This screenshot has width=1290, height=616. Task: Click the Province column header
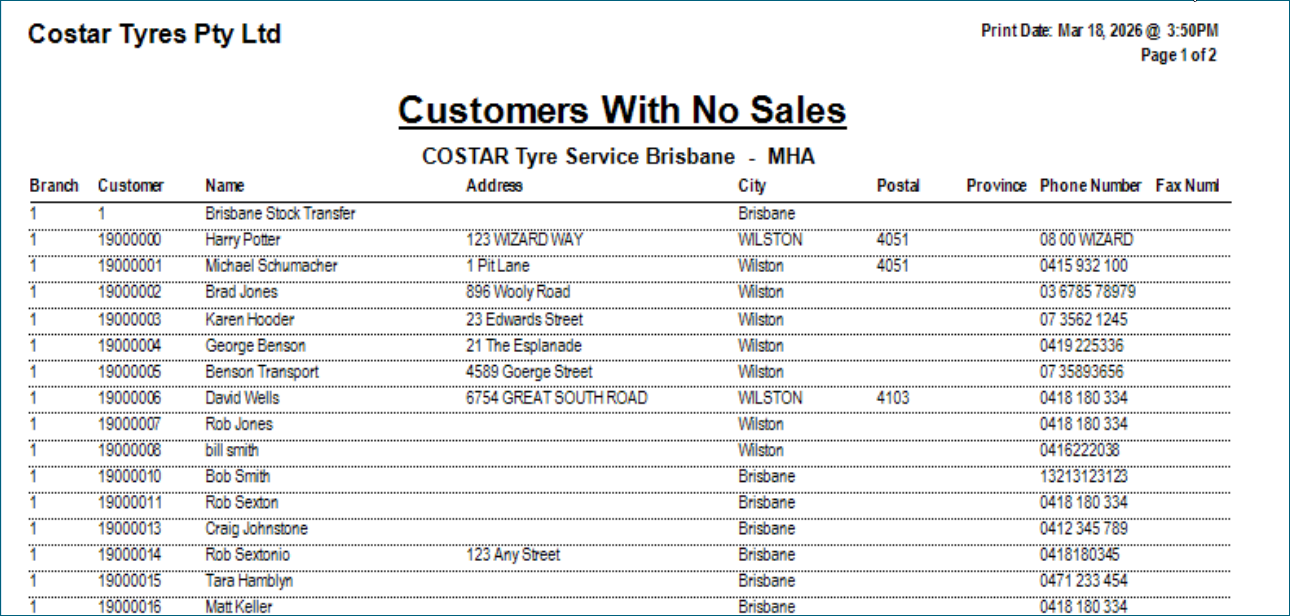pyautogui.click(x=996, y=186)
